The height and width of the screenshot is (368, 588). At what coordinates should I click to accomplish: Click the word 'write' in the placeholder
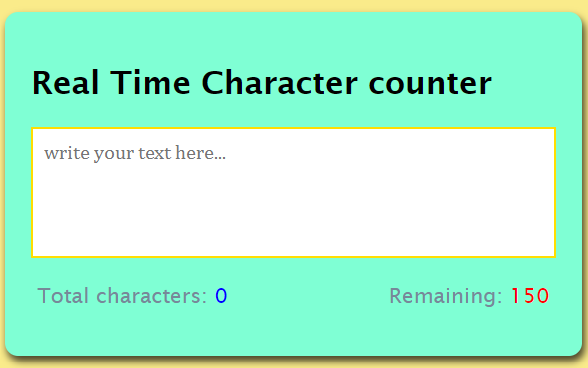pyautogui.click(x=67, y=153)
